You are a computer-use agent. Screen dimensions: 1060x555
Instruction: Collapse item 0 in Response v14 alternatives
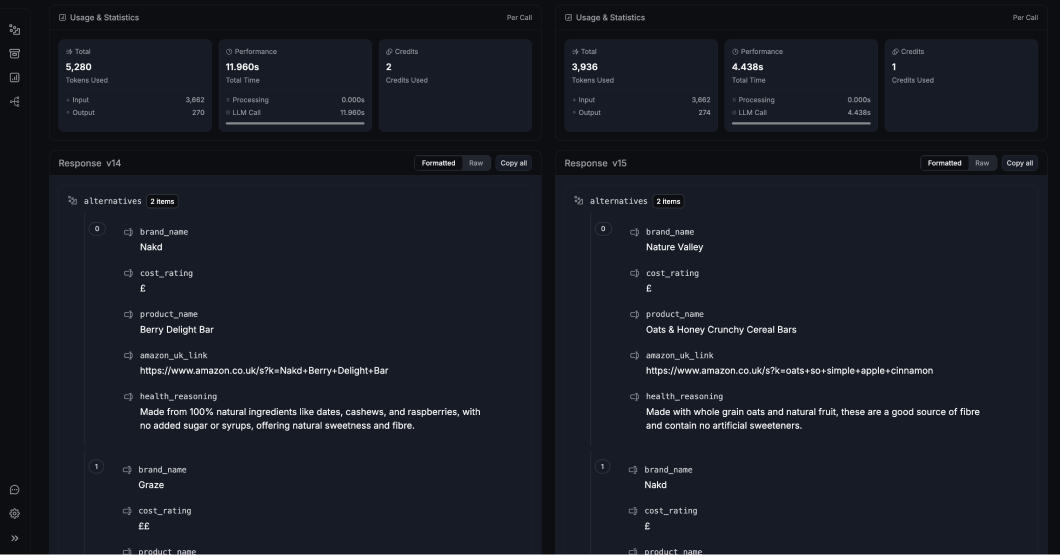coord(97,229)
